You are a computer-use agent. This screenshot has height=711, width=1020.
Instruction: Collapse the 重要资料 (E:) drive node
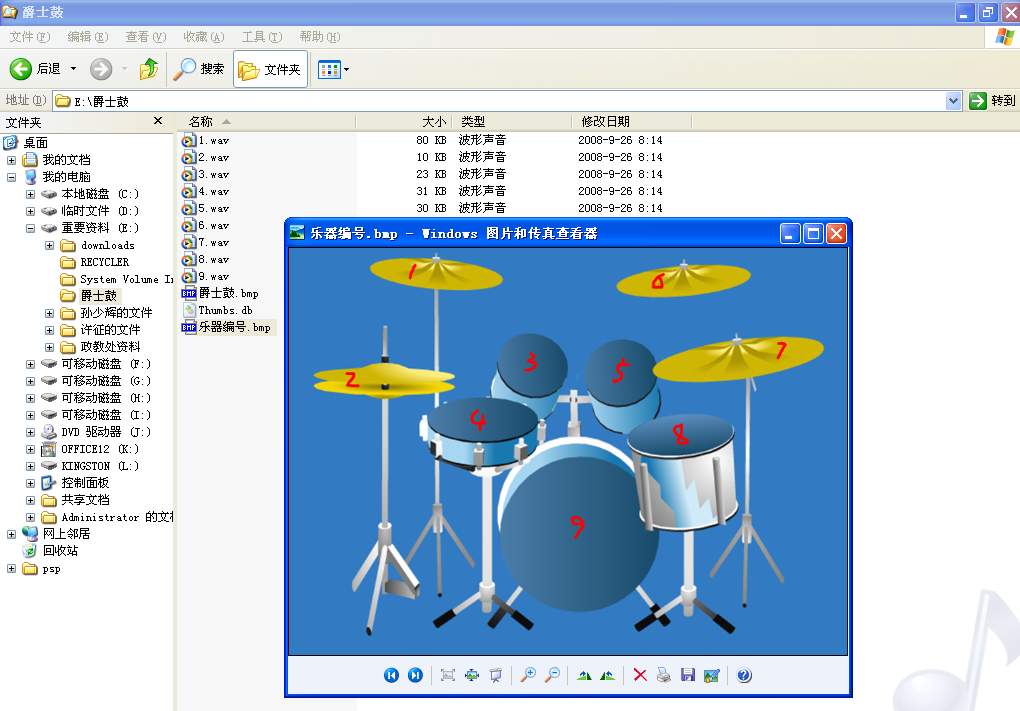coord(31,228)
